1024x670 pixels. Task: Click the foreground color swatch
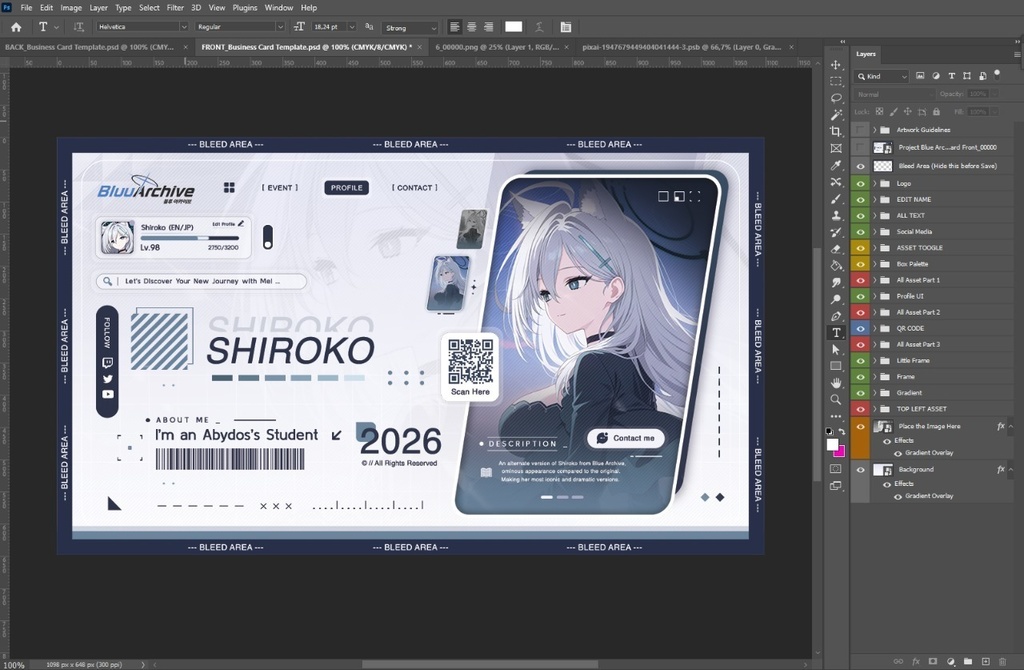[834, 444]
